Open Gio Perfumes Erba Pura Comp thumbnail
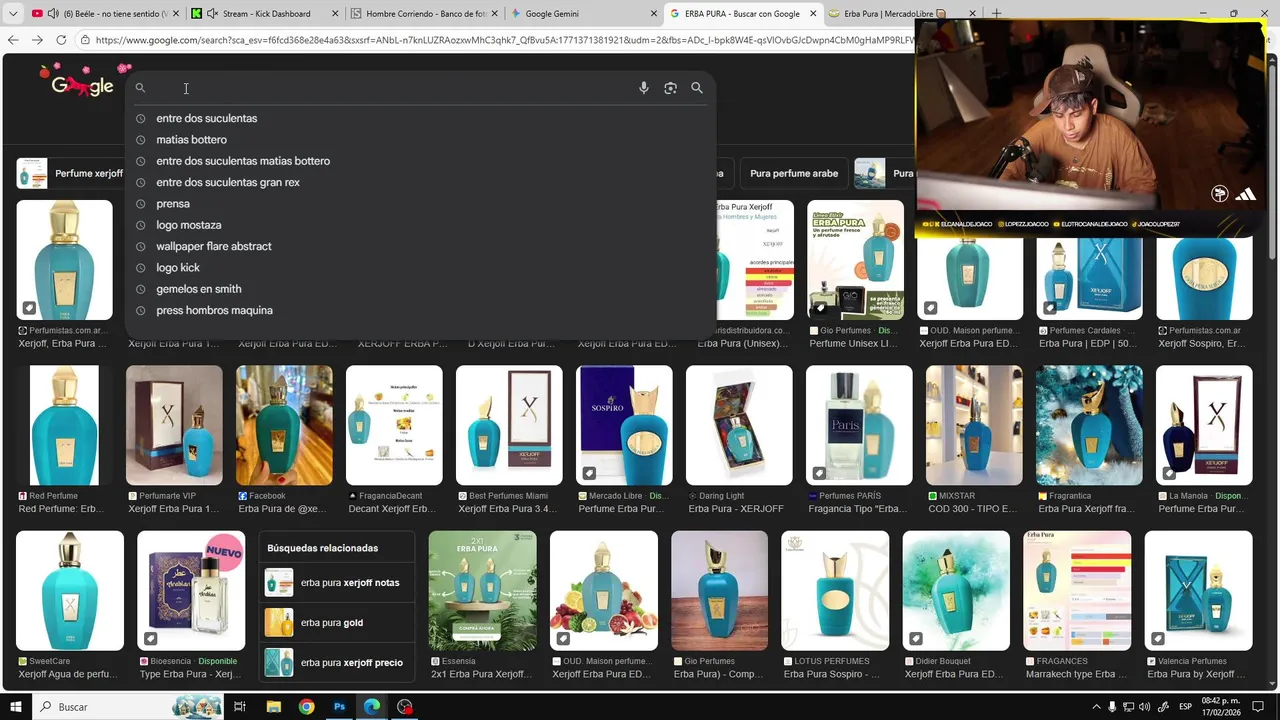 [719, 591]
